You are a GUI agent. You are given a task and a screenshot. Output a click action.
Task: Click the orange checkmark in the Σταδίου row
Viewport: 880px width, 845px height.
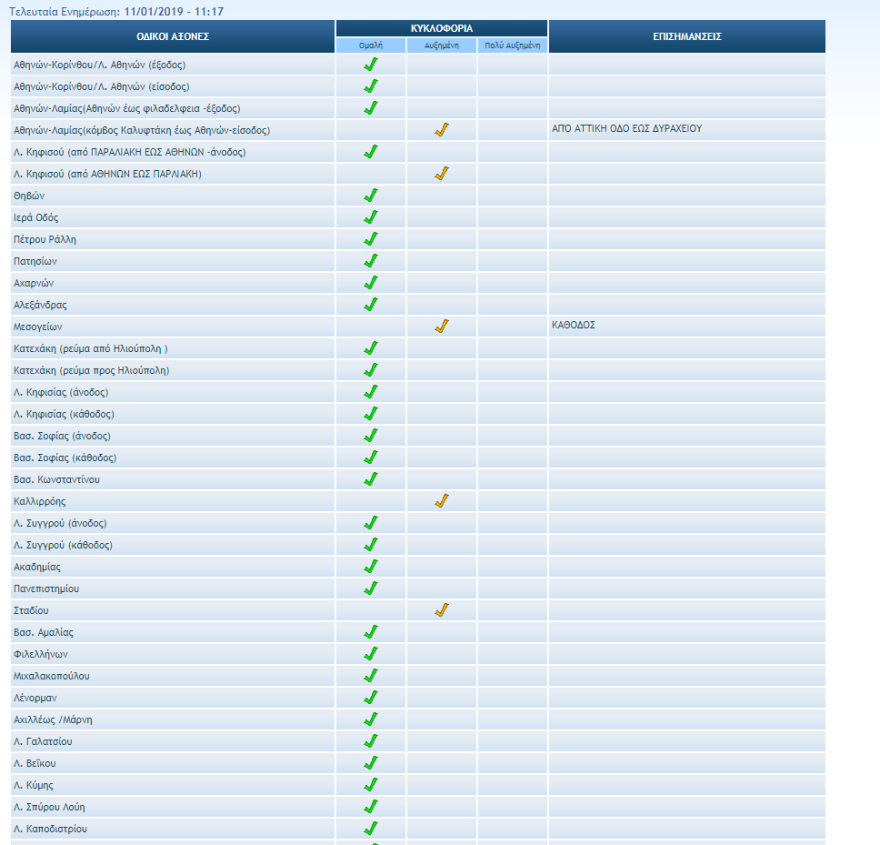click(441, 610)
